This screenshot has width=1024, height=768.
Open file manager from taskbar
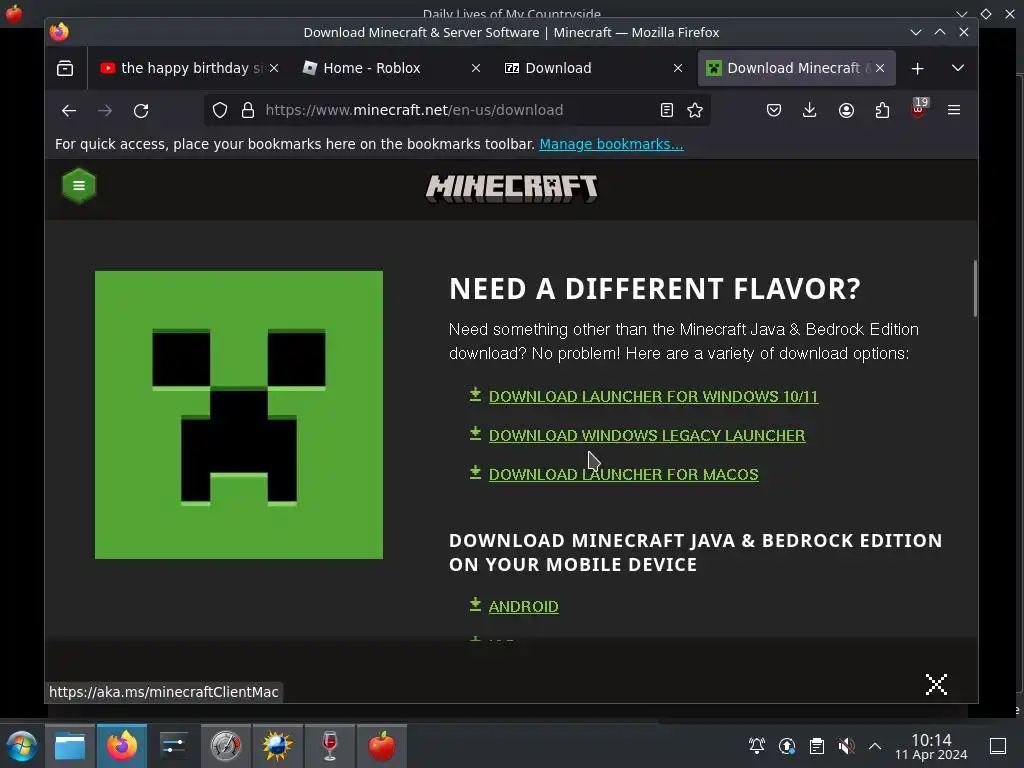click(x=70, y=746)
